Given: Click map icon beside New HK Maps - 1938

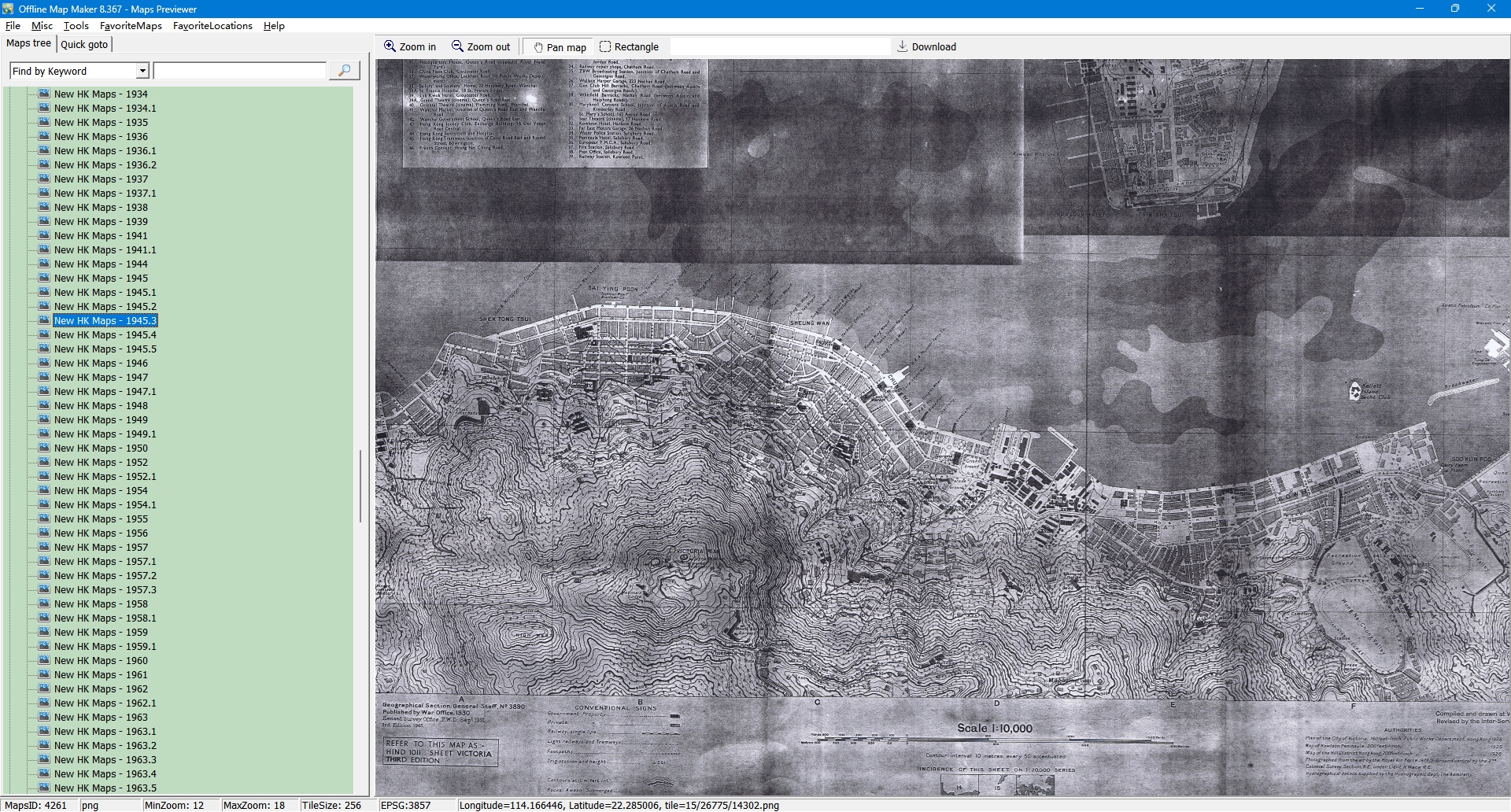Looking at the screenshot, I should click(x=44, y=207).
